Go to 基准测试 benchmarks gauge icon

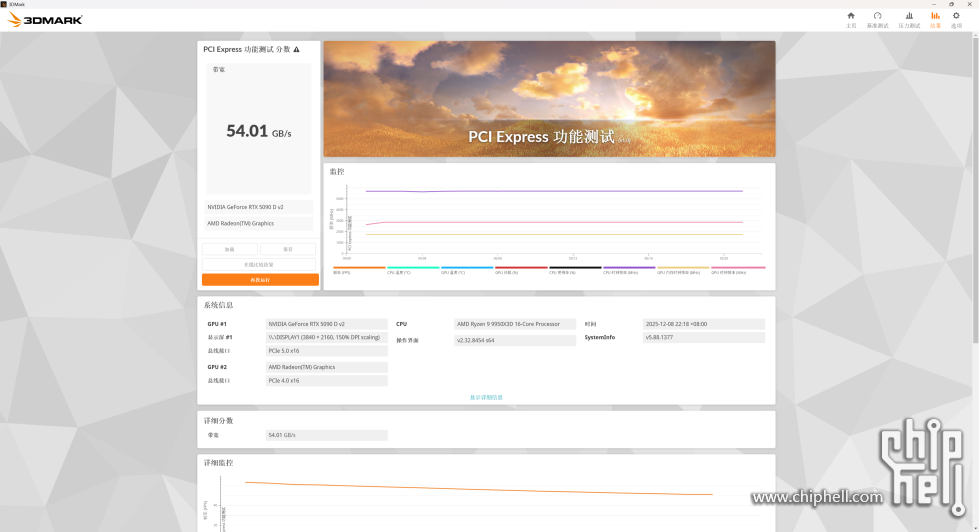click(877, 18)
